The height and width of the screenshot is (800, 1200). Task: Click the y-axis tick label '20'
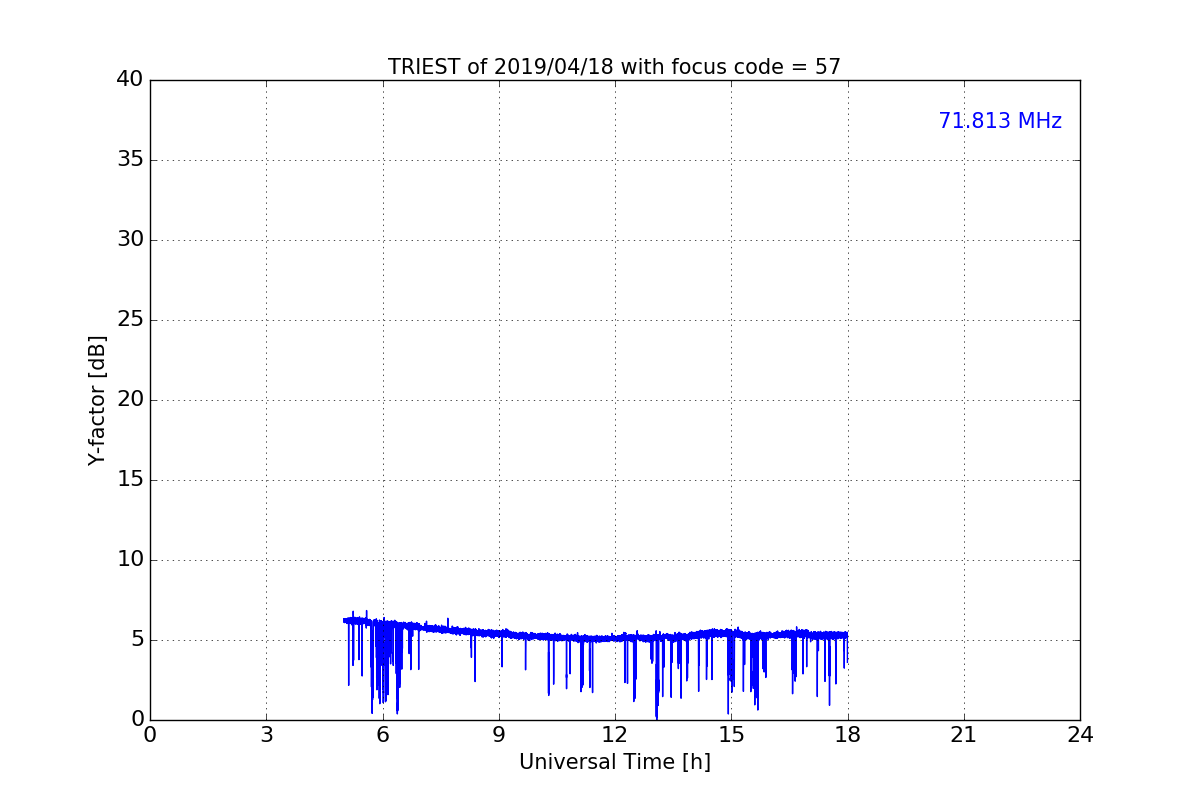[x=130, y=400]
